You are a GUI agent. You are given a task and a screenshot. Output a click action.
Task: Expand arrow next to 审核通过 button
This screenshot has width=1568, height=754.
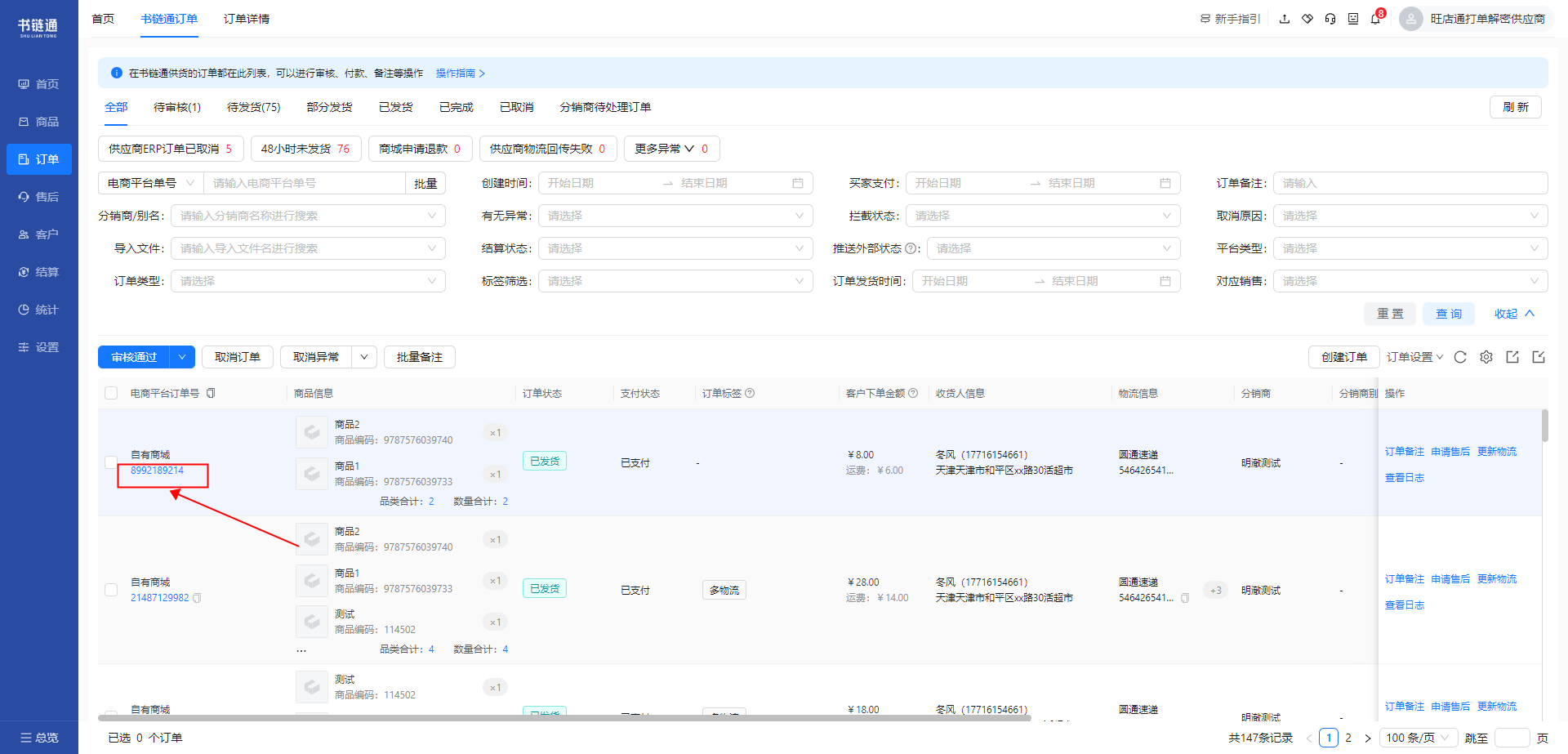(182, 357)
